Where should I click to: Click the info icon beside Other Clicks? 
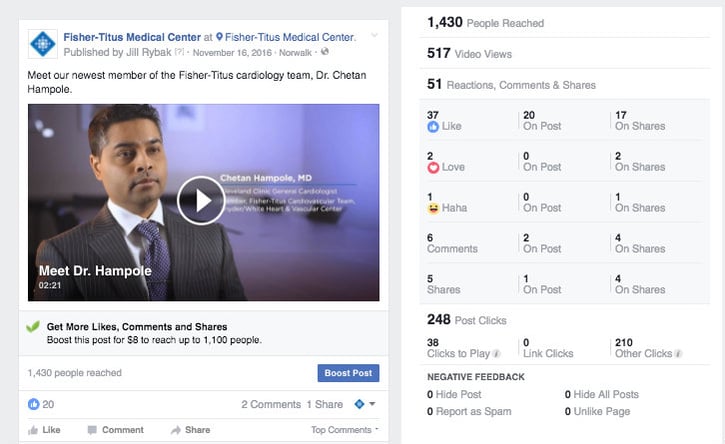click(x=678, y=354)
